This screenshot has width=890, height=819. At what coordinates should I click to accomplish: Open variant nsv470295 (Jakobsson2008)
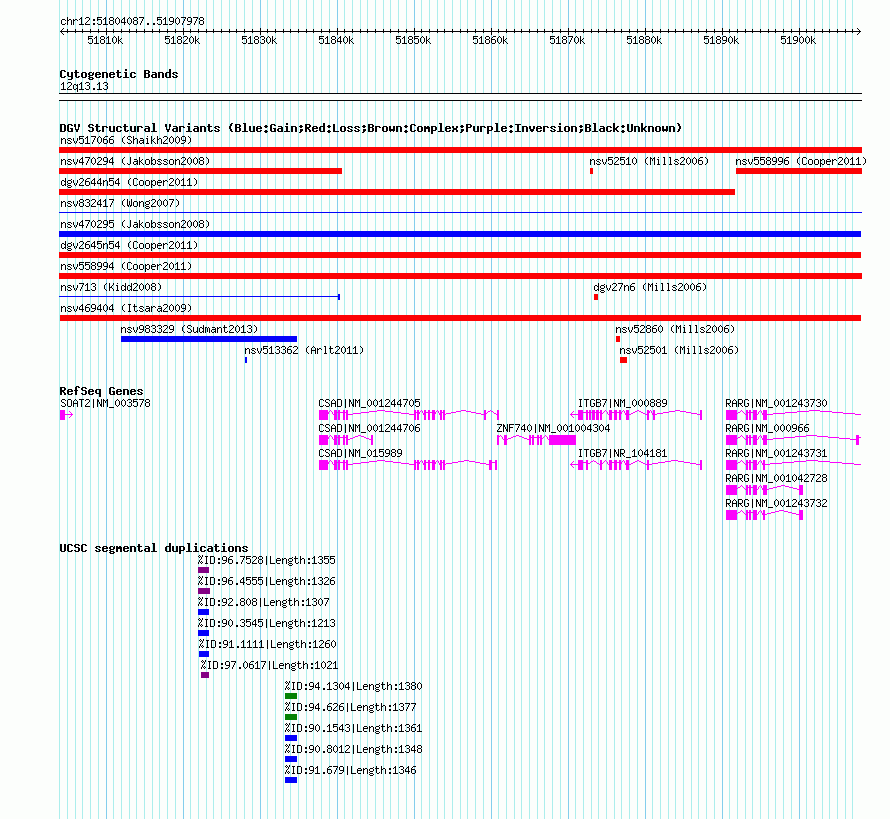tap(460, 234)
